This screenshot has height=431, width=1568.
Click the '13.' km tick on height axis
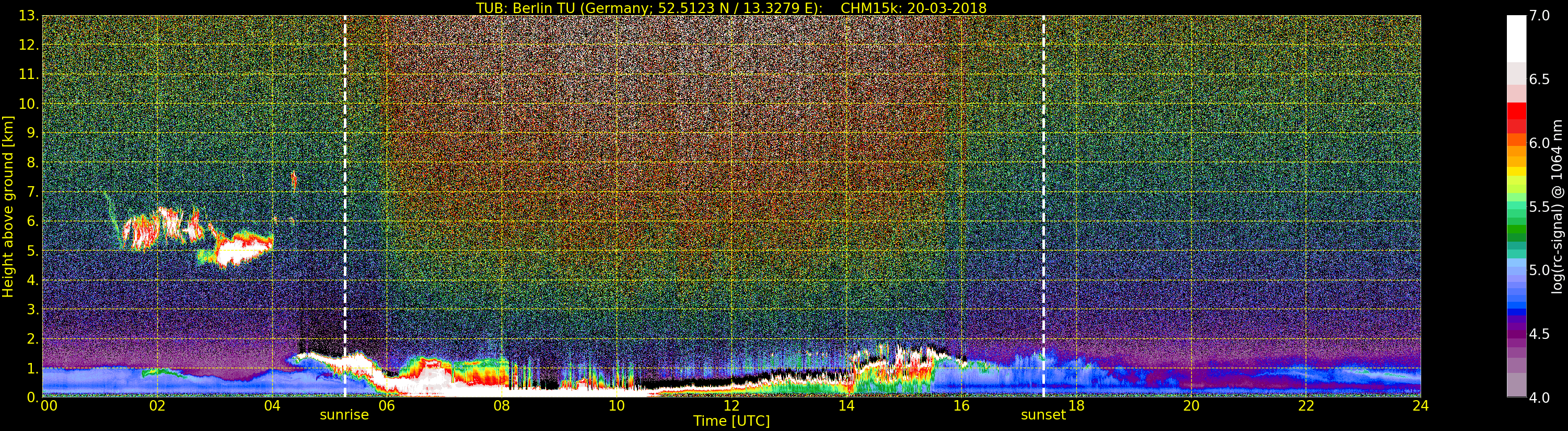coord(29,16)
